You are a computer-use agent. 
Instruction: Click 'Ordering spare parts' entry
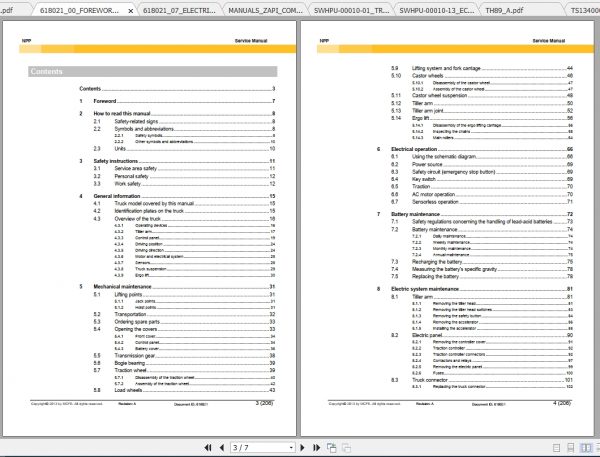pyautogui.click(x=184, y=322)
